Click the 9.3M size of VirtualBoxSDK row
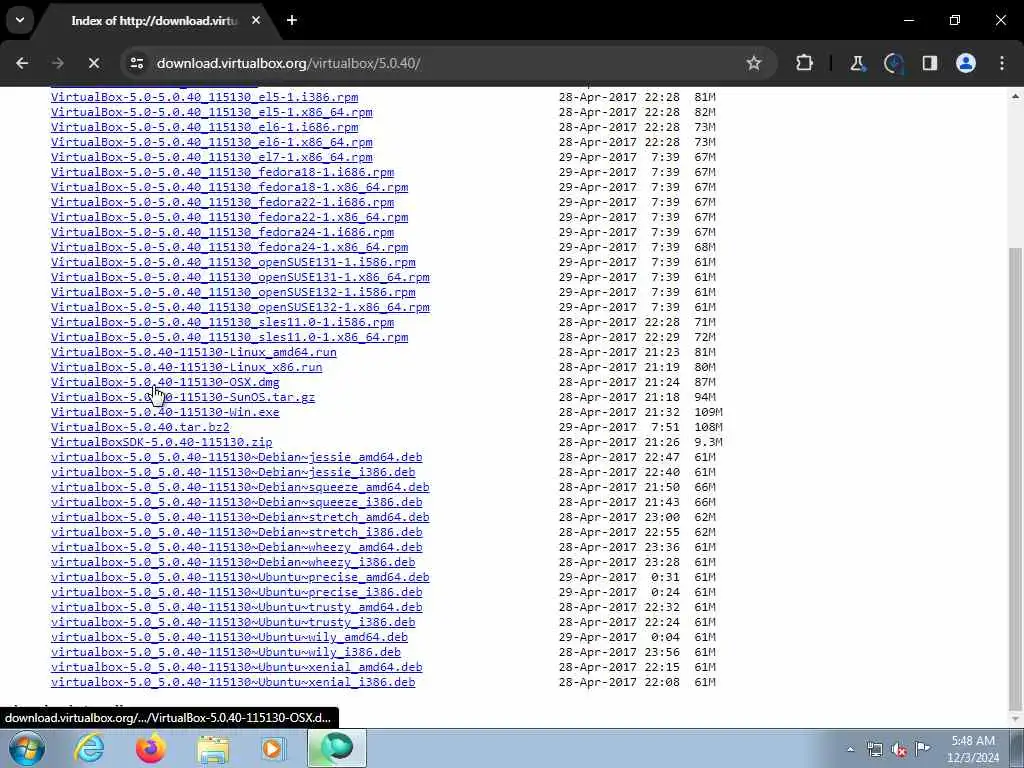Screen dimensions: 1024x768 [x=709, y=442]
